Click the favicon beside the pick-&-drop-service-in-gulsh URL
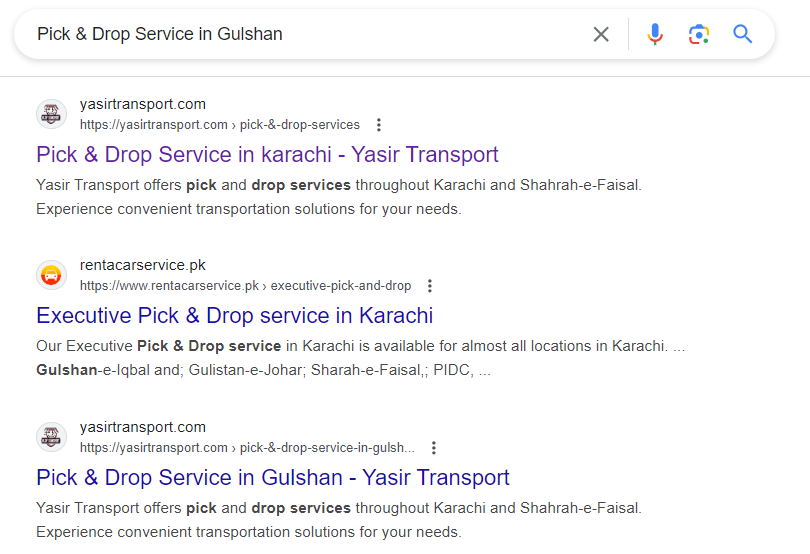Screen dimensions: 810x554 pos(52,437)
